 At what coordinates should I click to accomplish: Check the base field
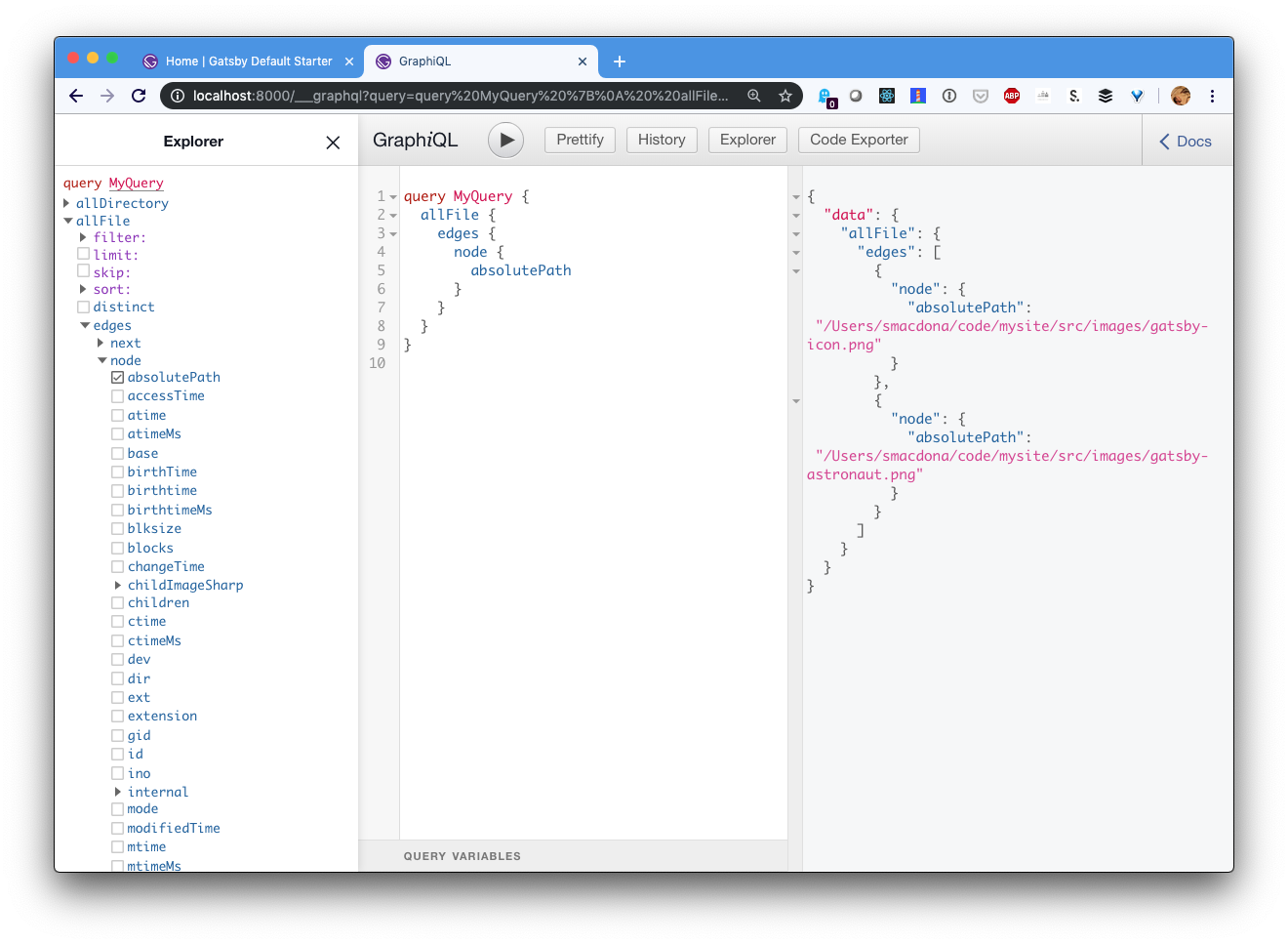tap(117, 453)
